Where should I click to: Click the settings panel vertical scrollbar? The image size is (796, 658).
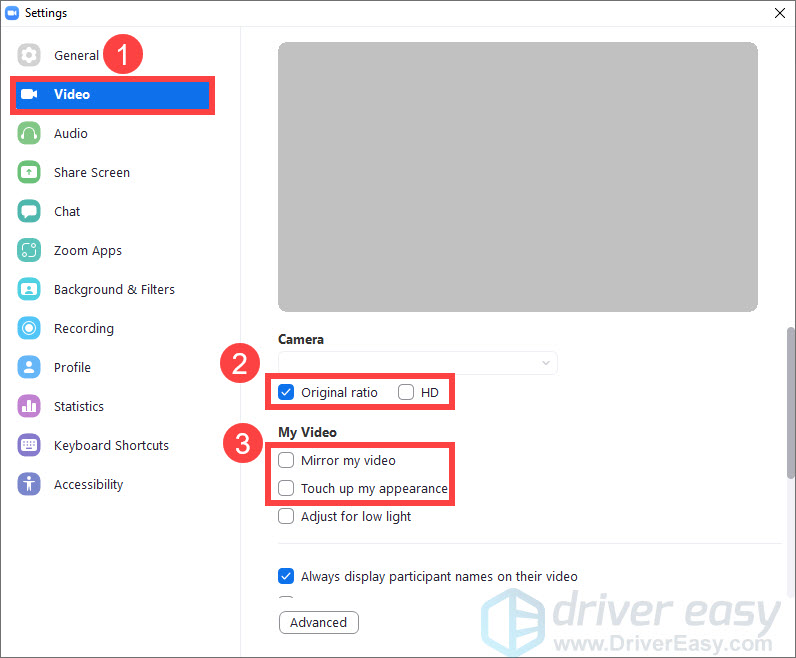point(790,420)
